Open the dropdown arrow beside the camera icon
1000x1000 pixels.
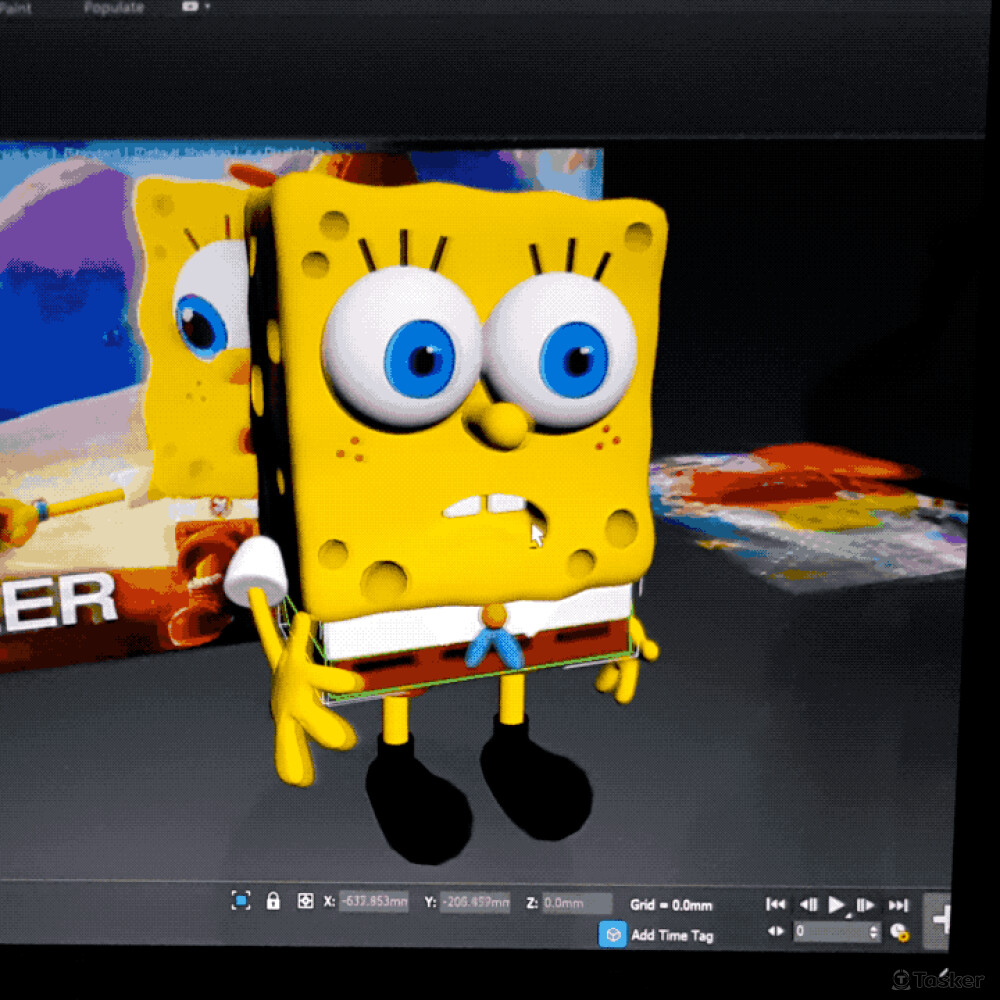(x=207, y=7)
